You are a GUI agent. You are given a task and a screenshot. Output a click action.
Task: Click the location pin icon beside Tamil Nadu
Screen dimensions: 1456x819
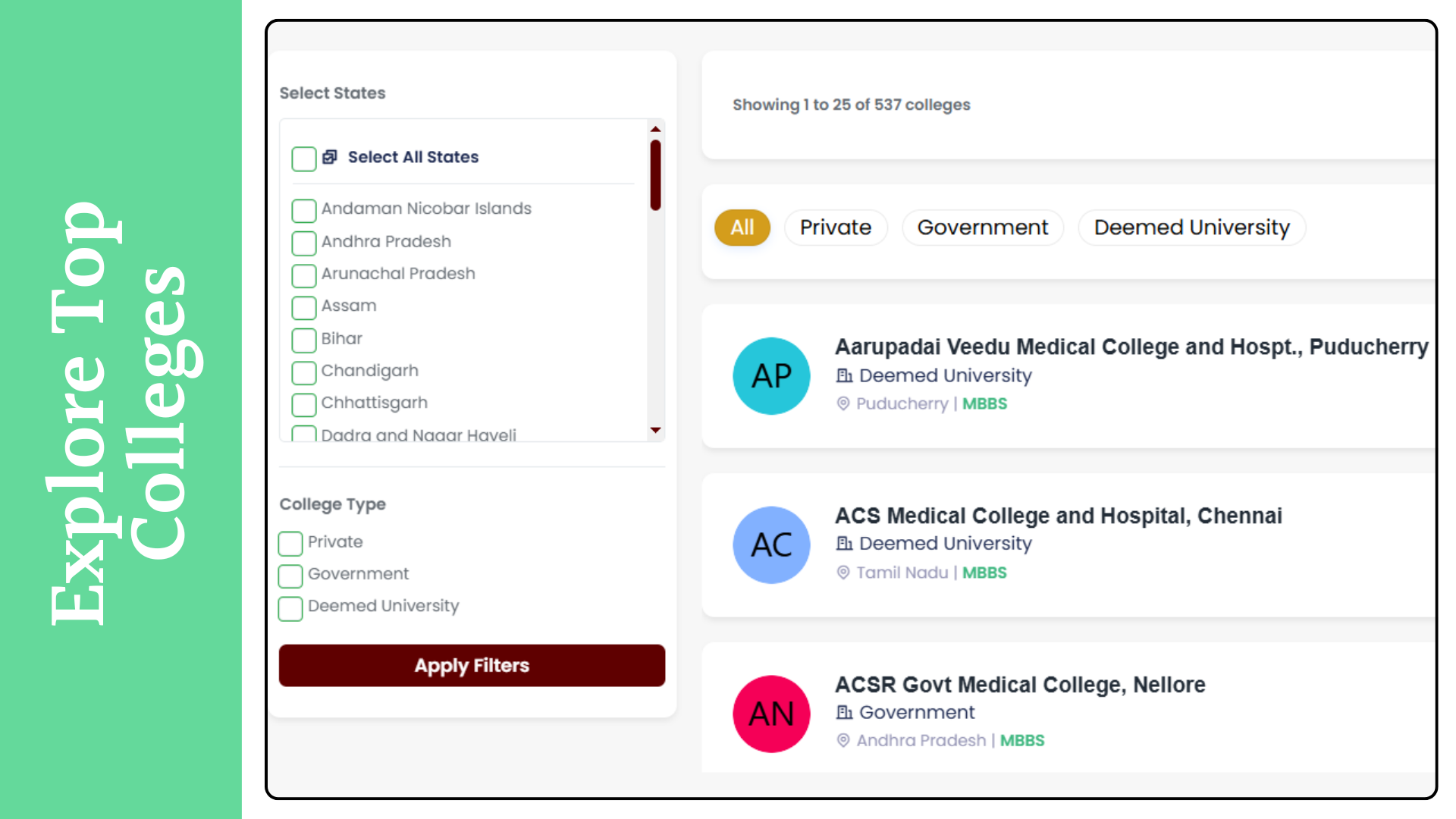pyautogui.click(x=843, y=573)
